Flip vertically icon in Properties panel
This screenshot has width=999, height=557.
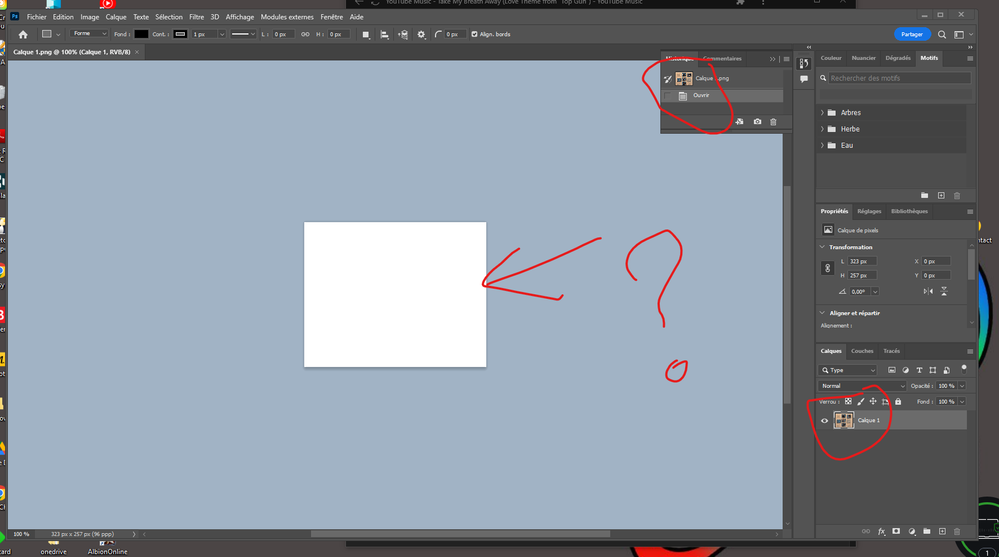tap(944, 291)
